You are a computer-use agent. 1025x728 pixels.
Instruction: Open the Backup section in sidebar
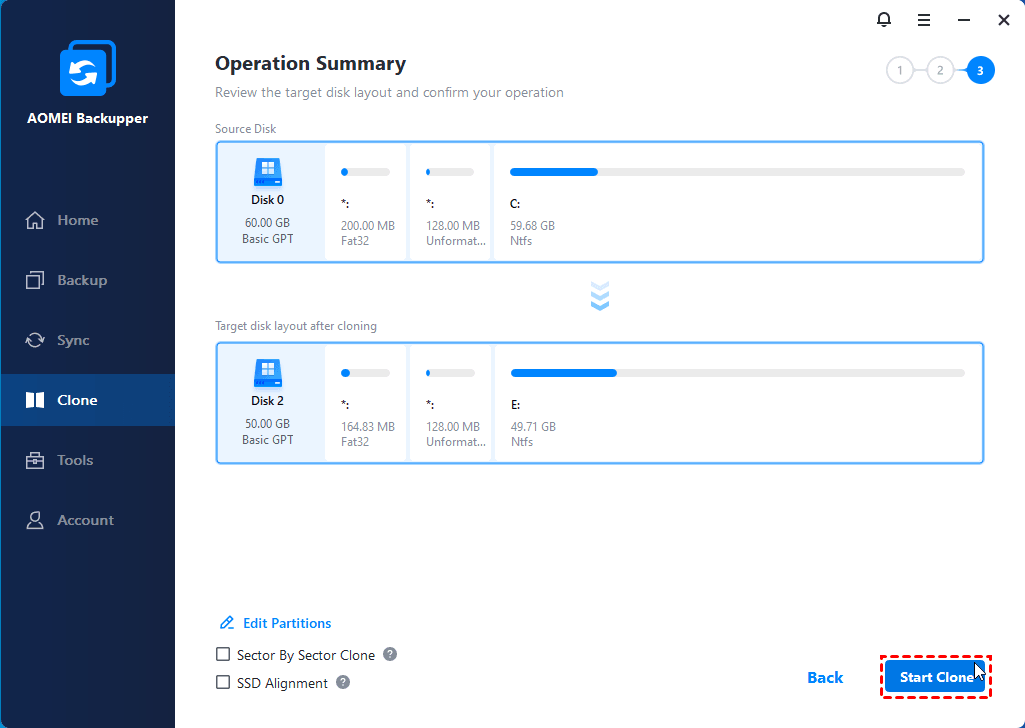click(x=81, y=280)
